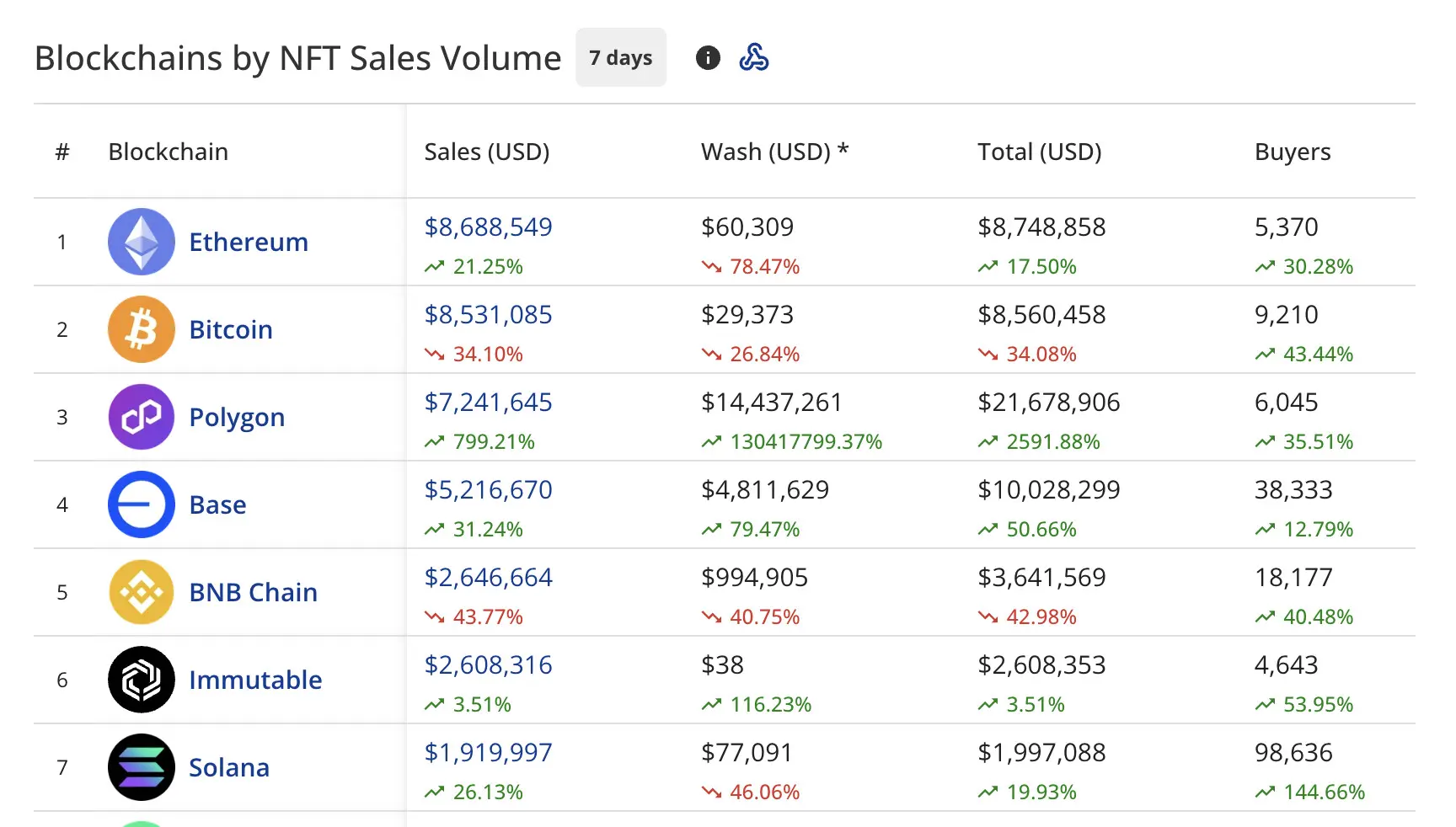This screenshot has height=827, width=1456.
Task: Open the Base blockchain icon
Action: tap(141, 504)
